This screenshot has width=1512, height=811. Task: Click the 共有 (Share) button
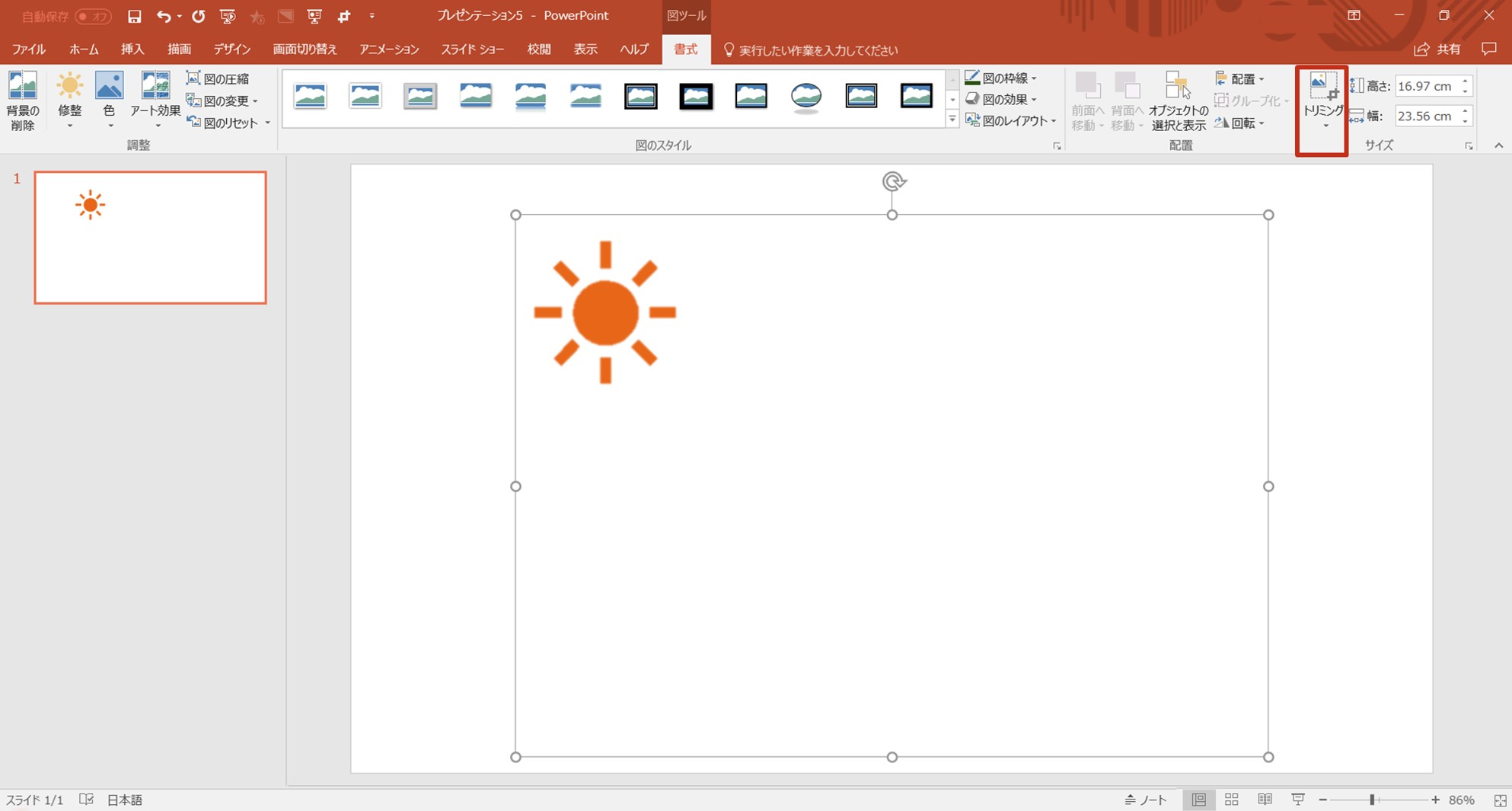(1437, 49)
